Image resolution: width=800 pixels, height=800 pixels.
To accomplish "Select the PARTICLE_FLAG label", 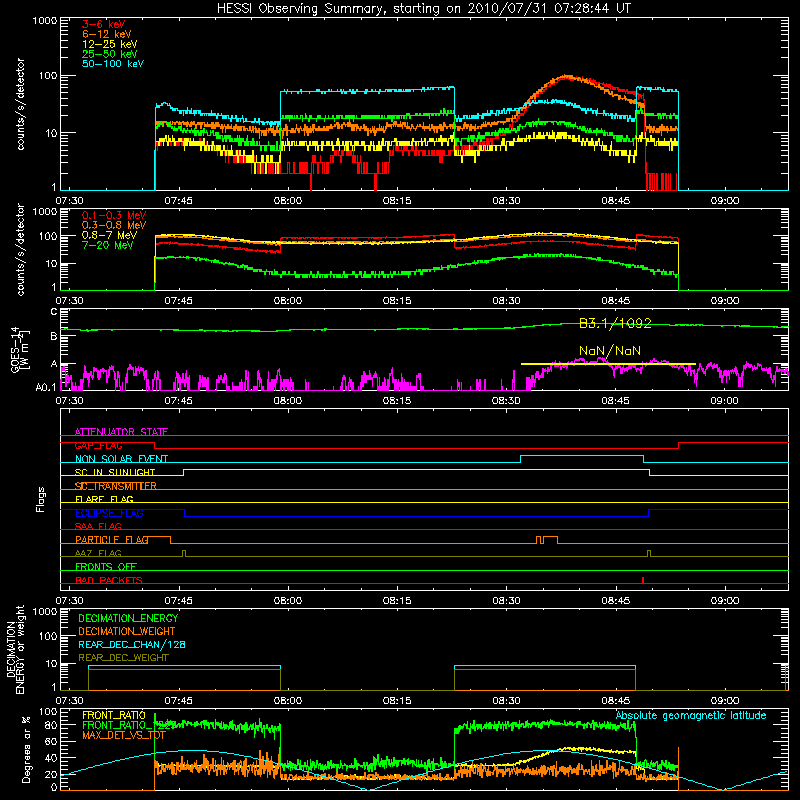I will 112,539.
